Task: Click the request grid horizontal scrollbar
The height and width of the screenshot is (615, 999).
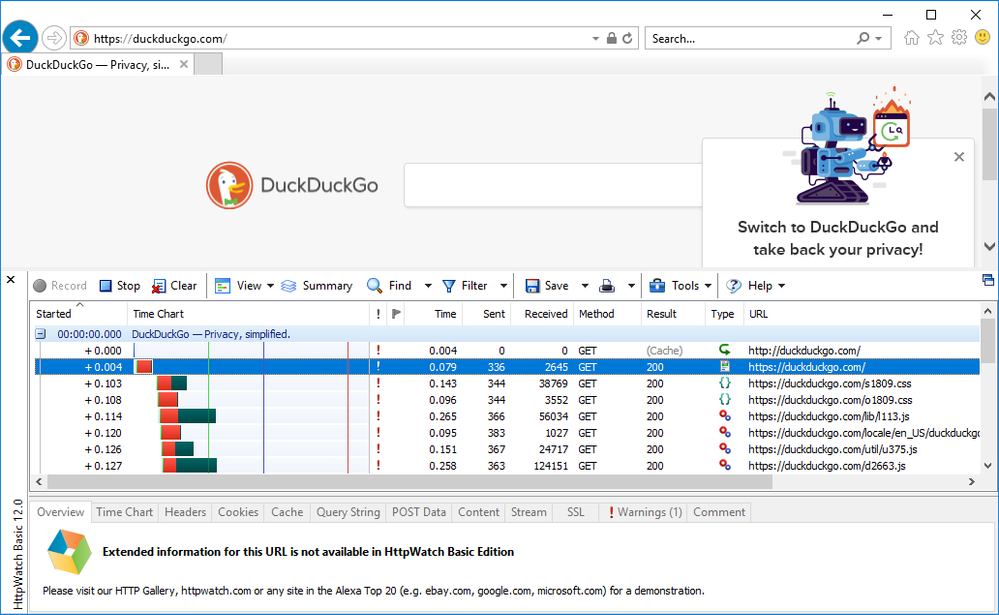Action: 410,481
